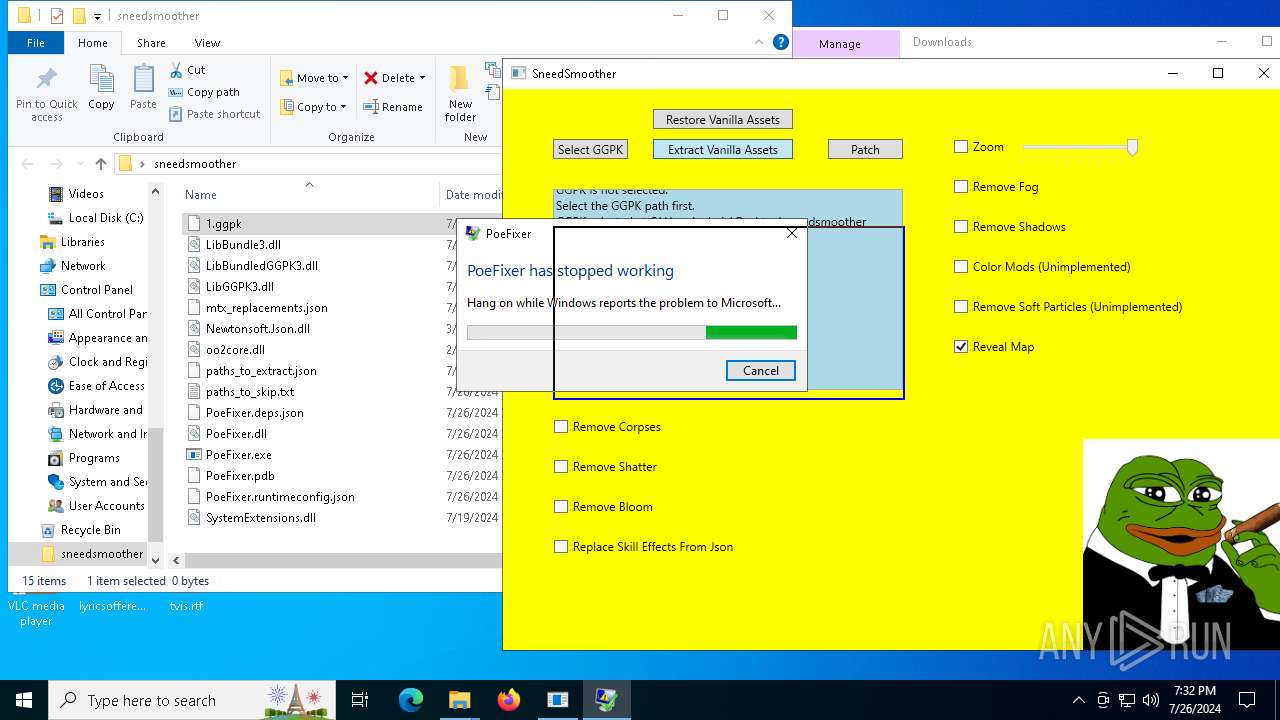Enable Remove Shadows checkbox
Viewport: 1280px width, 720px height.
(x=961, y=227)
